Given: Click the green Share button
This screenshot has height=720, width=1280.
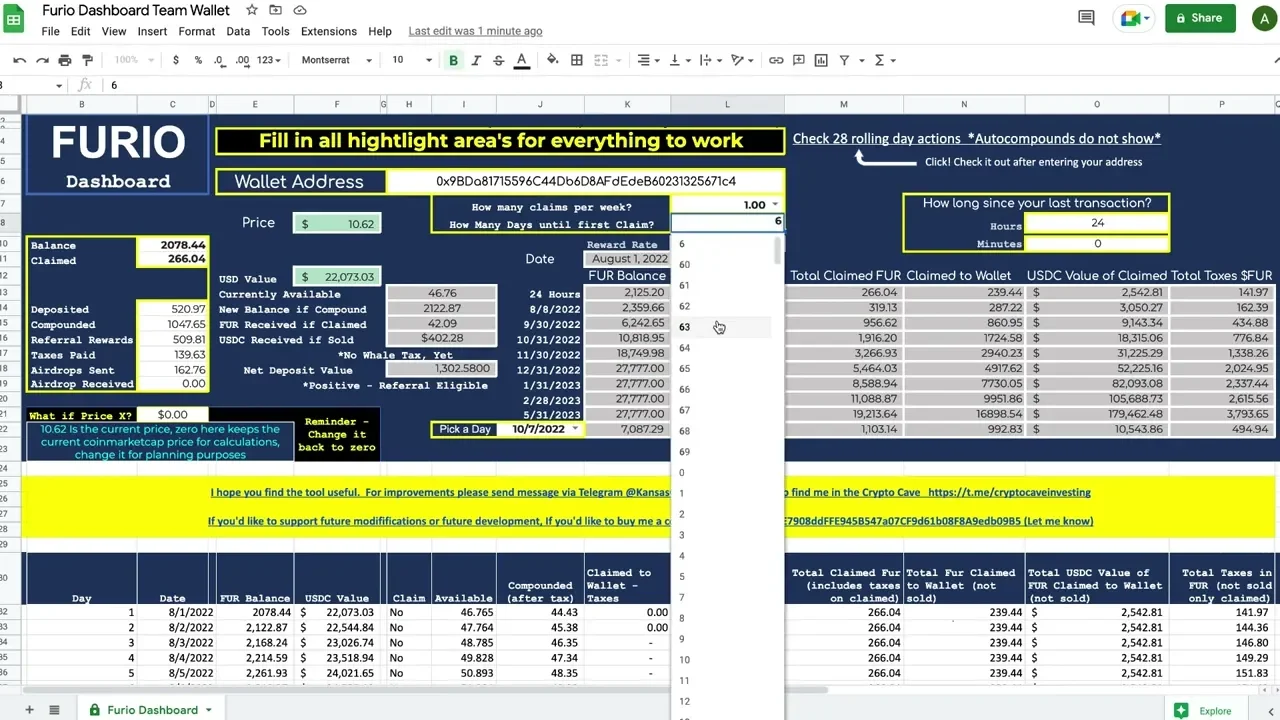Looking at the screenshot, I should (1199, 18).
